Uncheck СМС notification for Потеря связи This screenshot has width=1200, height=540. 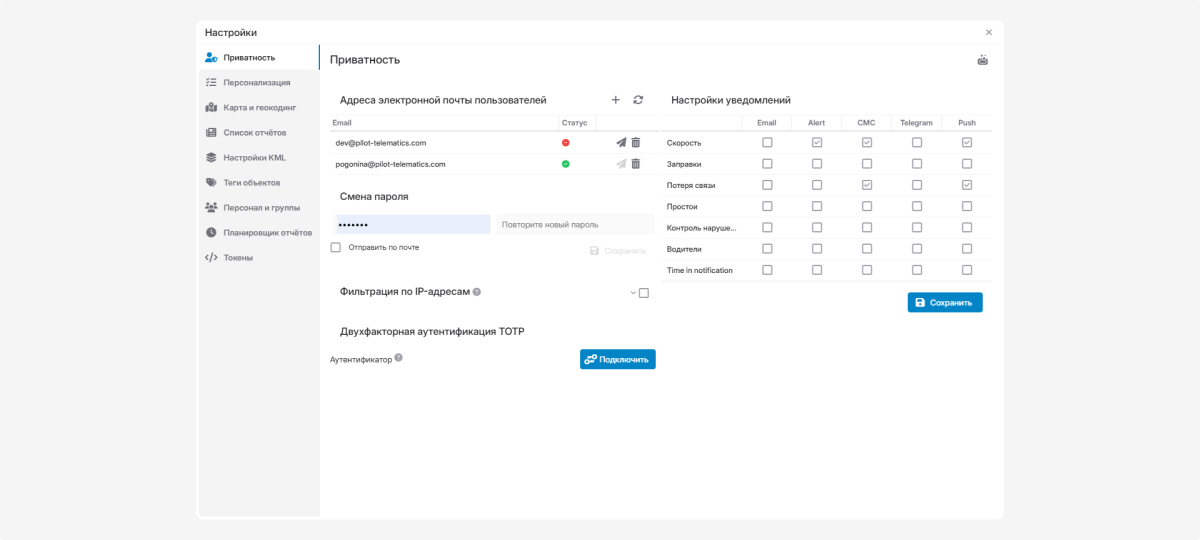point(867,185)
